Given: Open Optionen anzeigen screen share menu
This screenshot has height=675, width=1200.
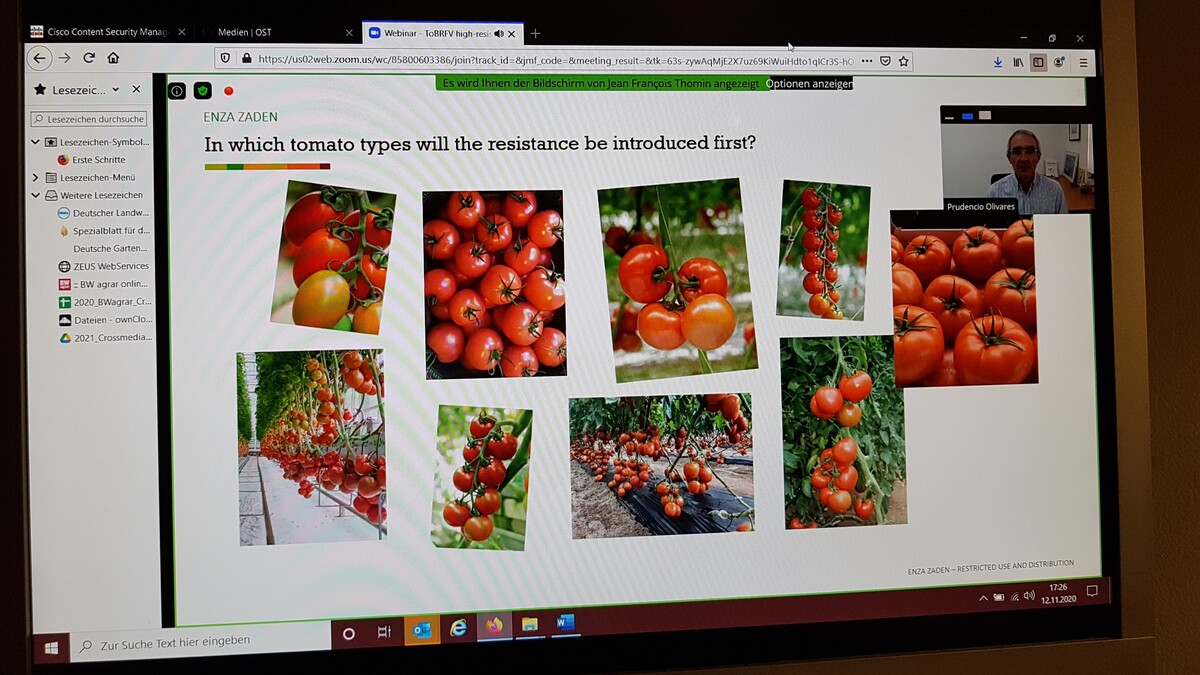Looking at the screenshot, I should click(809, 84).
